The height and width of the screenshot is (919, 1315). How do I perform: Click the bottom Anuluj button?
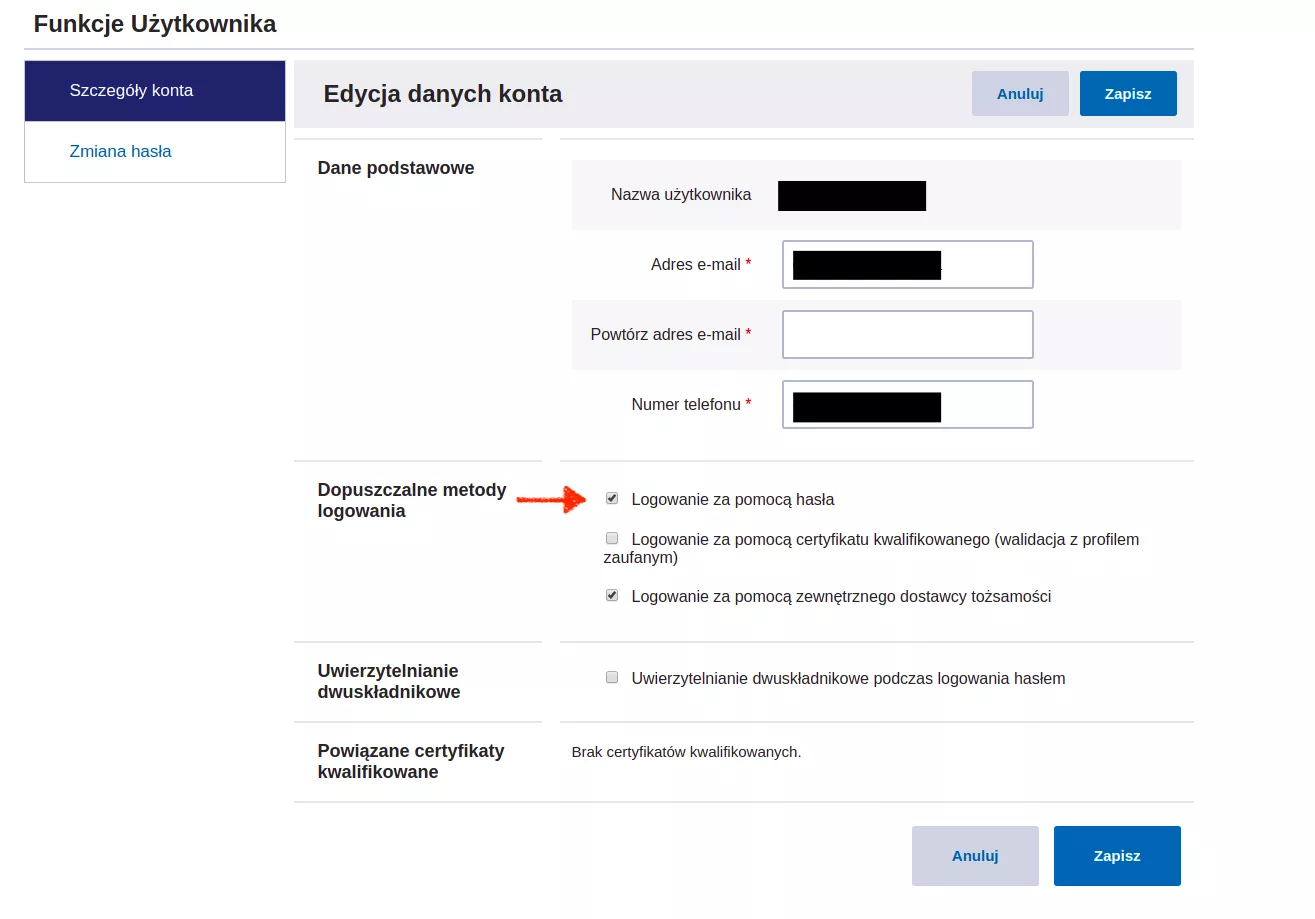coord(974,856)
